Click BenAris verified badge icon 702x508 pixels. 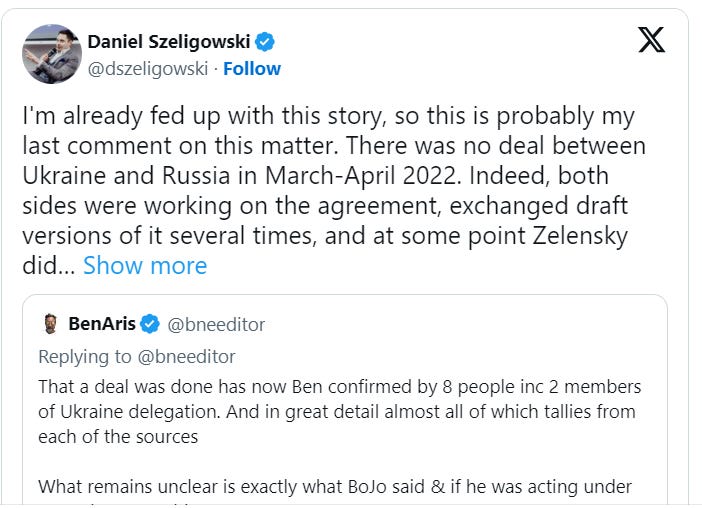[150, 324]
